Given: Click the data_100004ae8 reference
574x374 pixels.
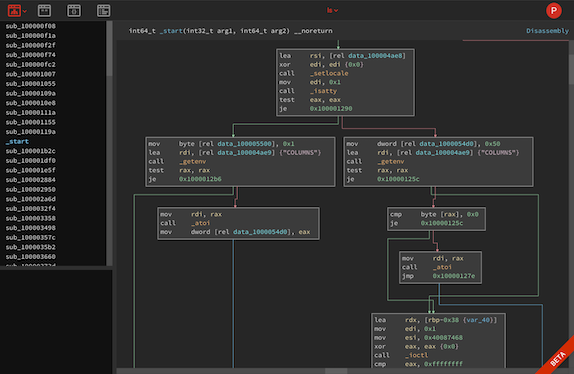Looking at the screenshot, I should [x=375, y=56].
